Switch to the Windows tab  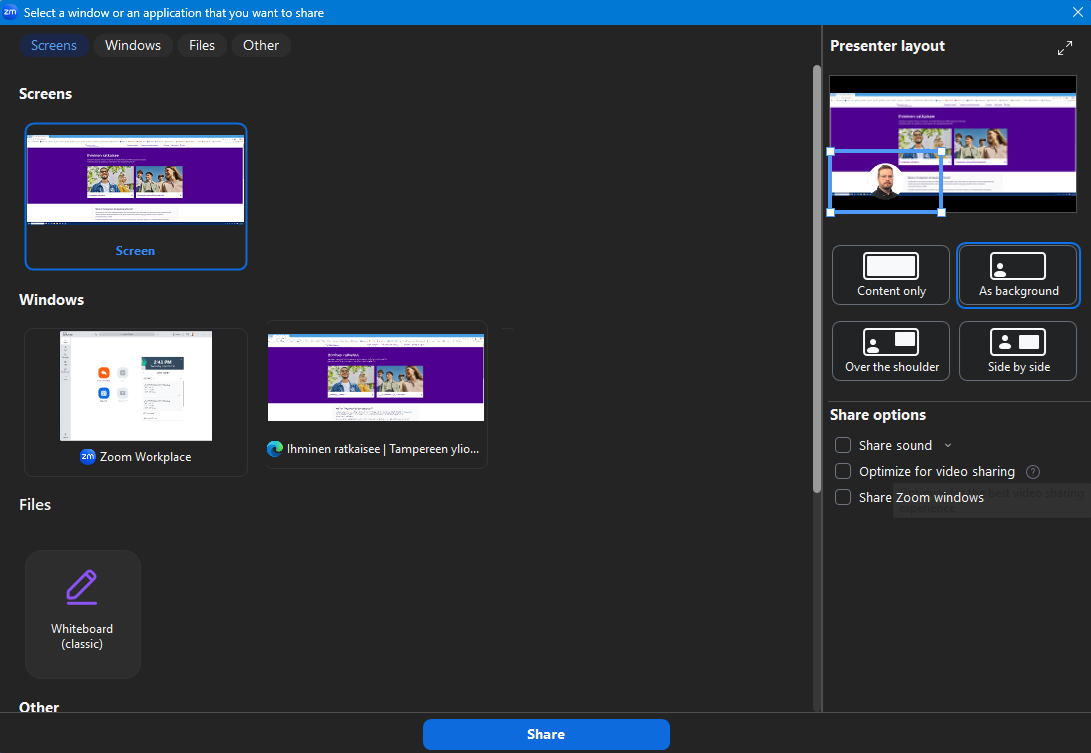[133, 45]
